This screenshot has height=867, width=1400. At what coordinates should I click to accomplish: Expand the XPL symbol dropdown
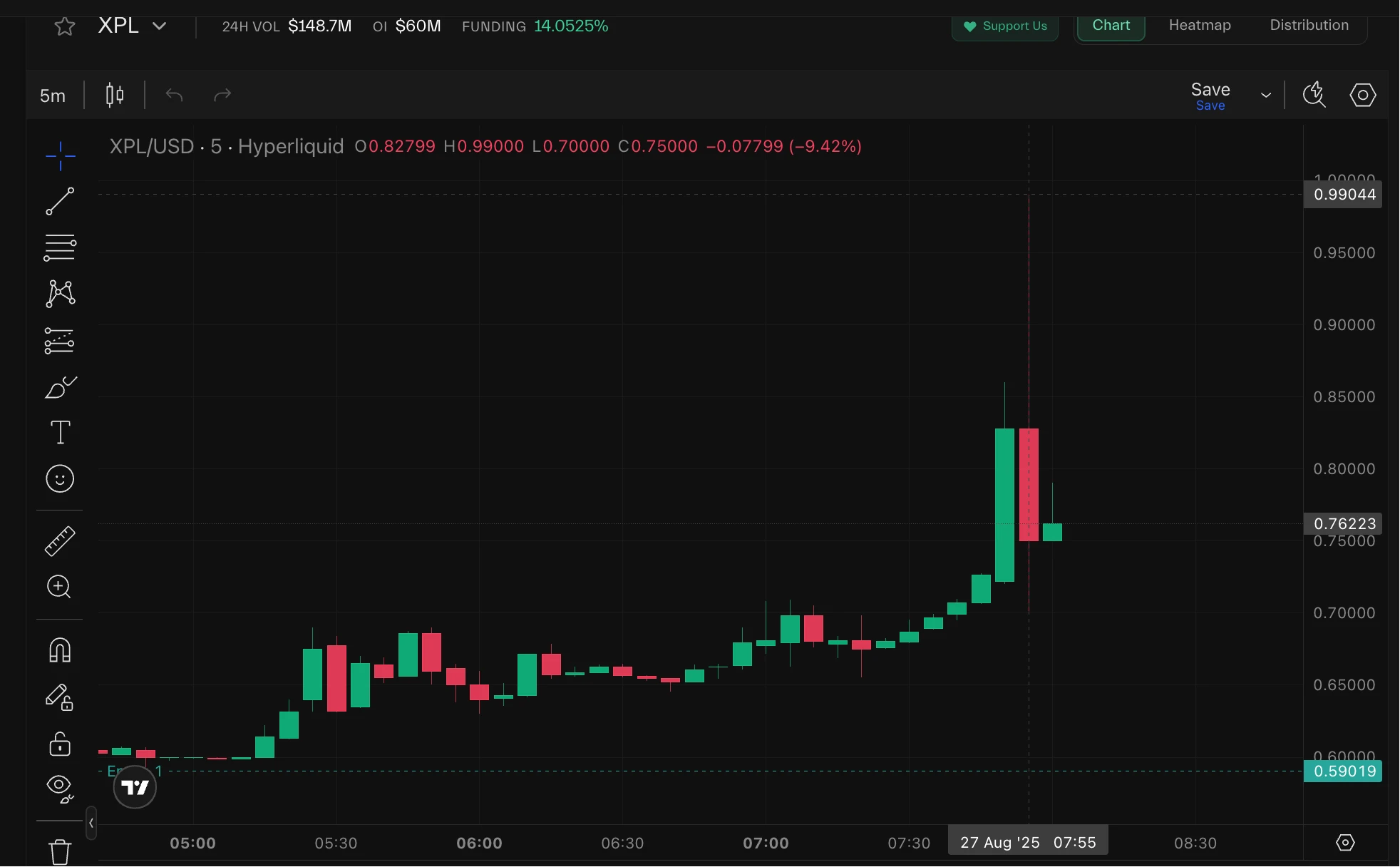[x=160, y=26]
